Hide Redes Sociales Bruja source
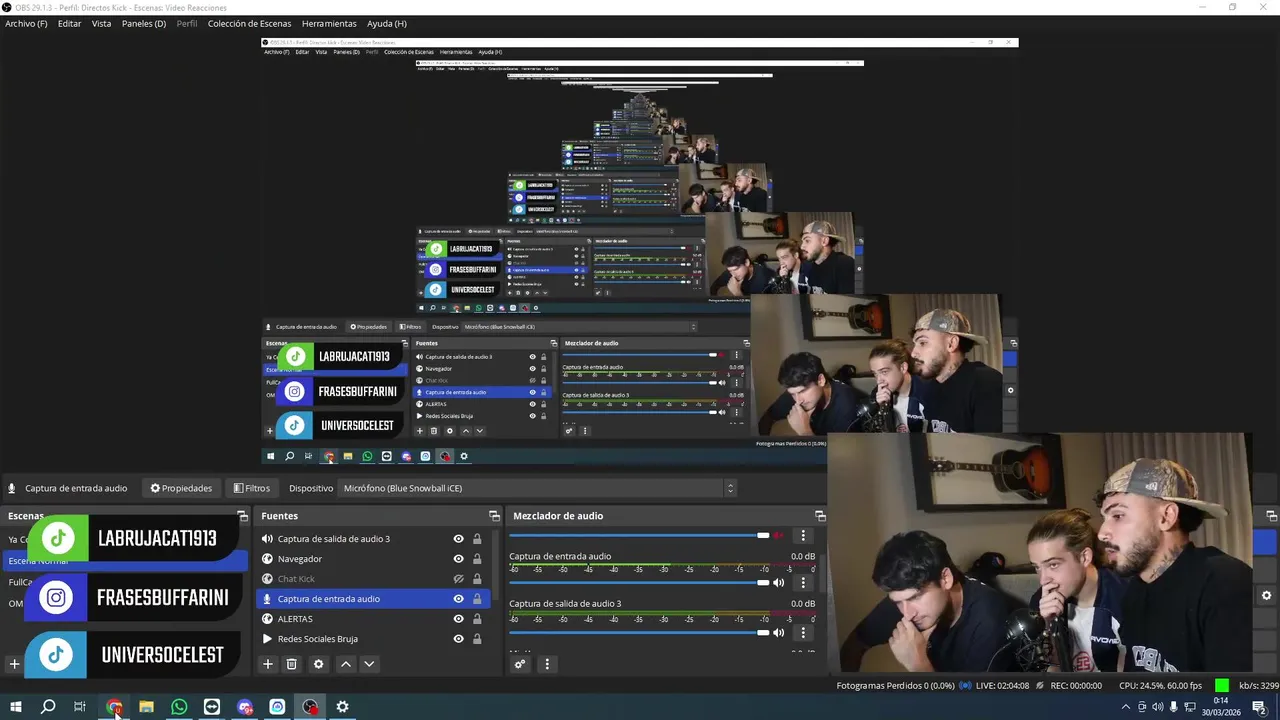The height and width of the screenshot is (720, 1280). [x=458, y=639]
